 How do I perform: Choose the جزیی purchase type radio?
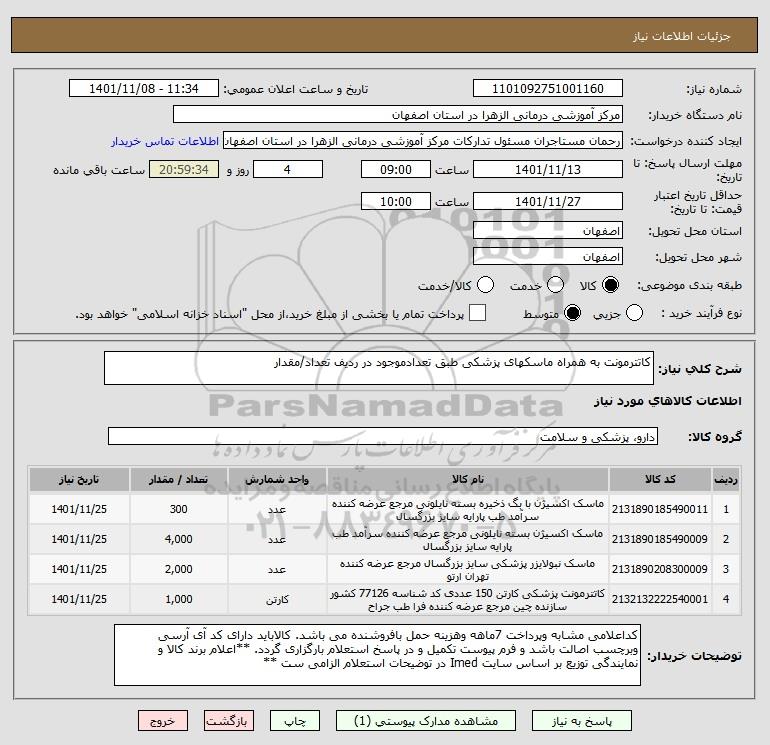point(634,313)
